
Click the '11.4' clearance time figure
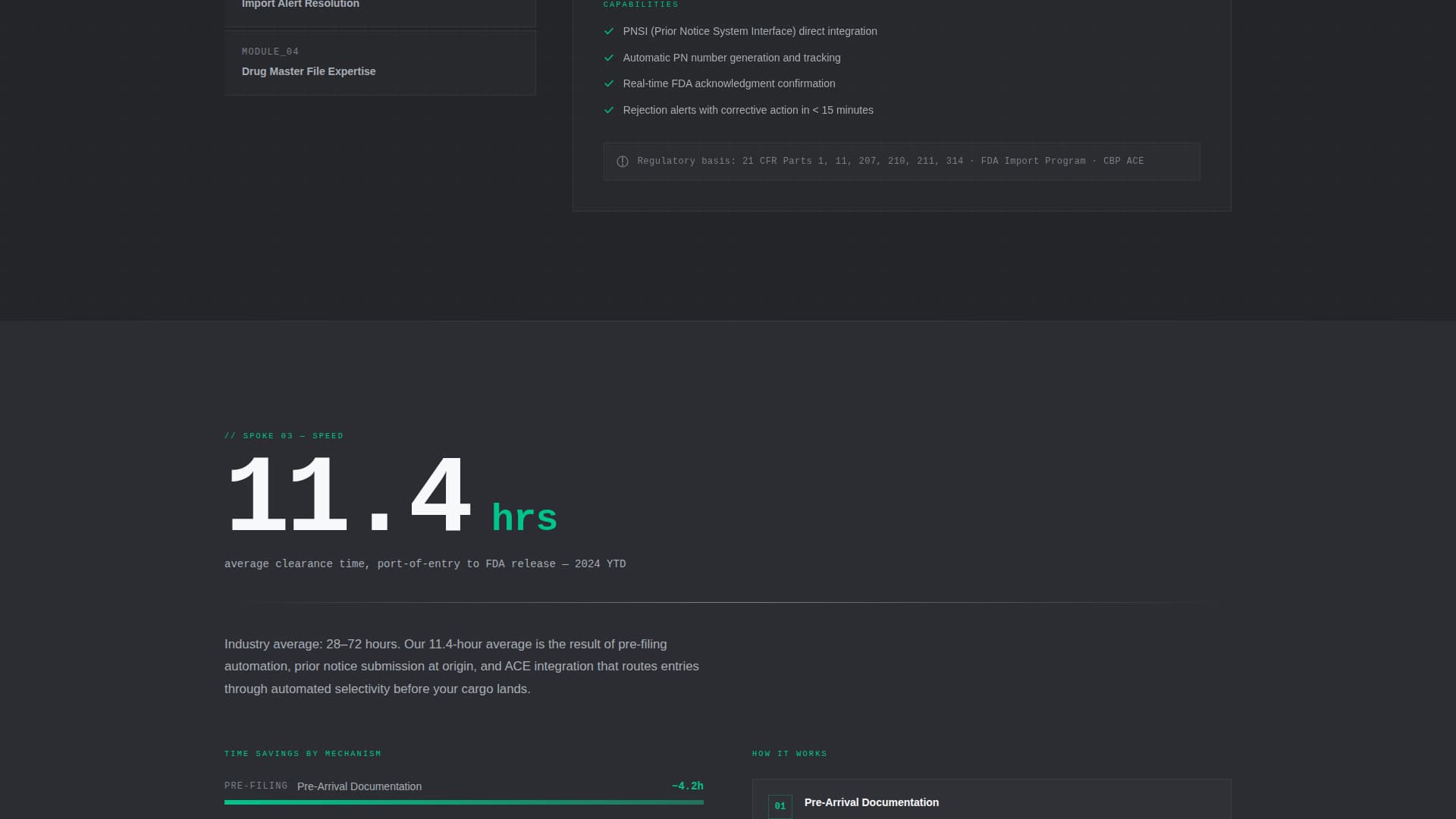tap(349, 494)
